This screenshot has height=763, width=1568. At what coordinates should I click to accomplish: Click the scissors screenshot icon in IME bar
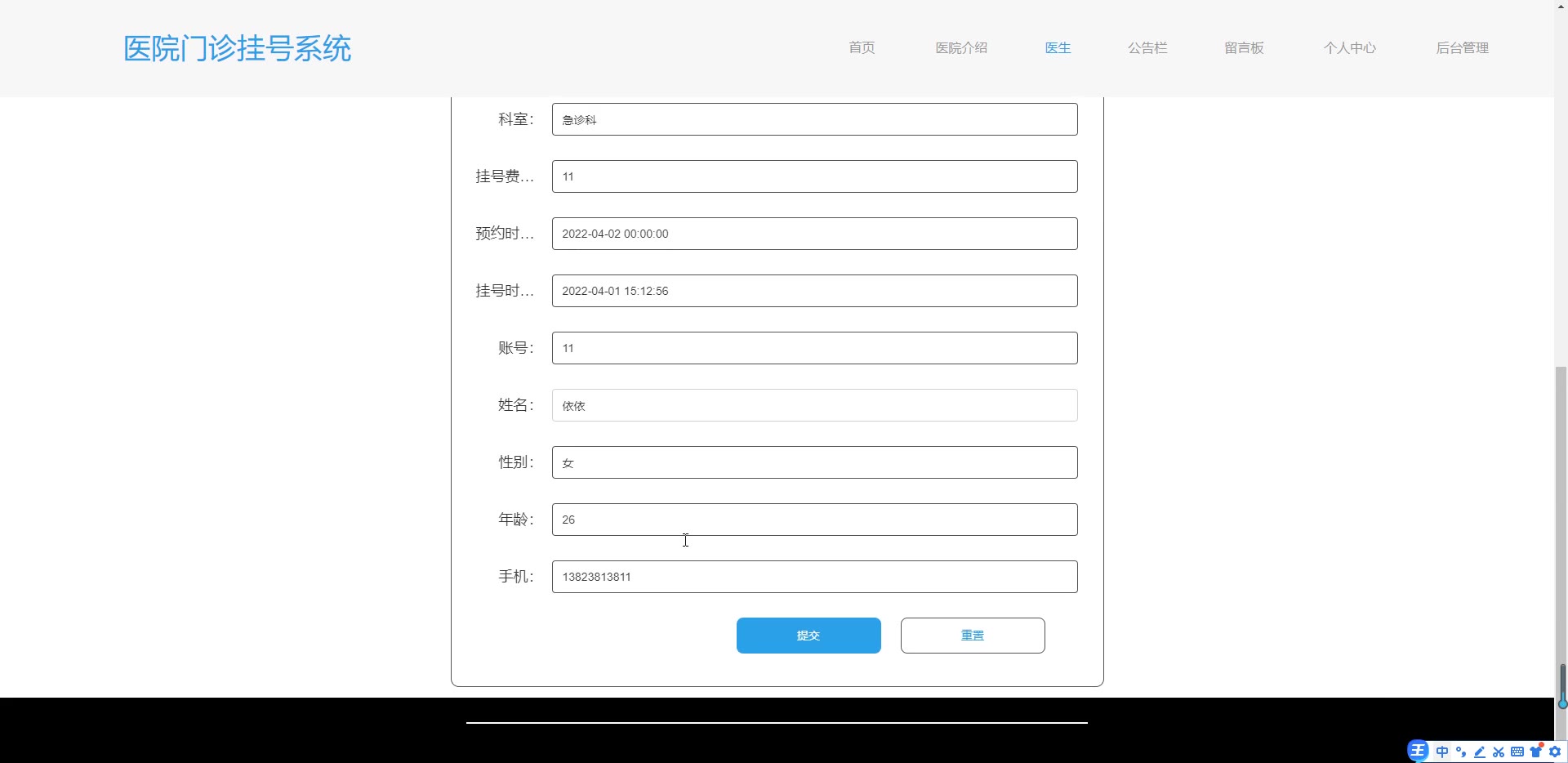pyautogui.click(x=1499, y=752)
